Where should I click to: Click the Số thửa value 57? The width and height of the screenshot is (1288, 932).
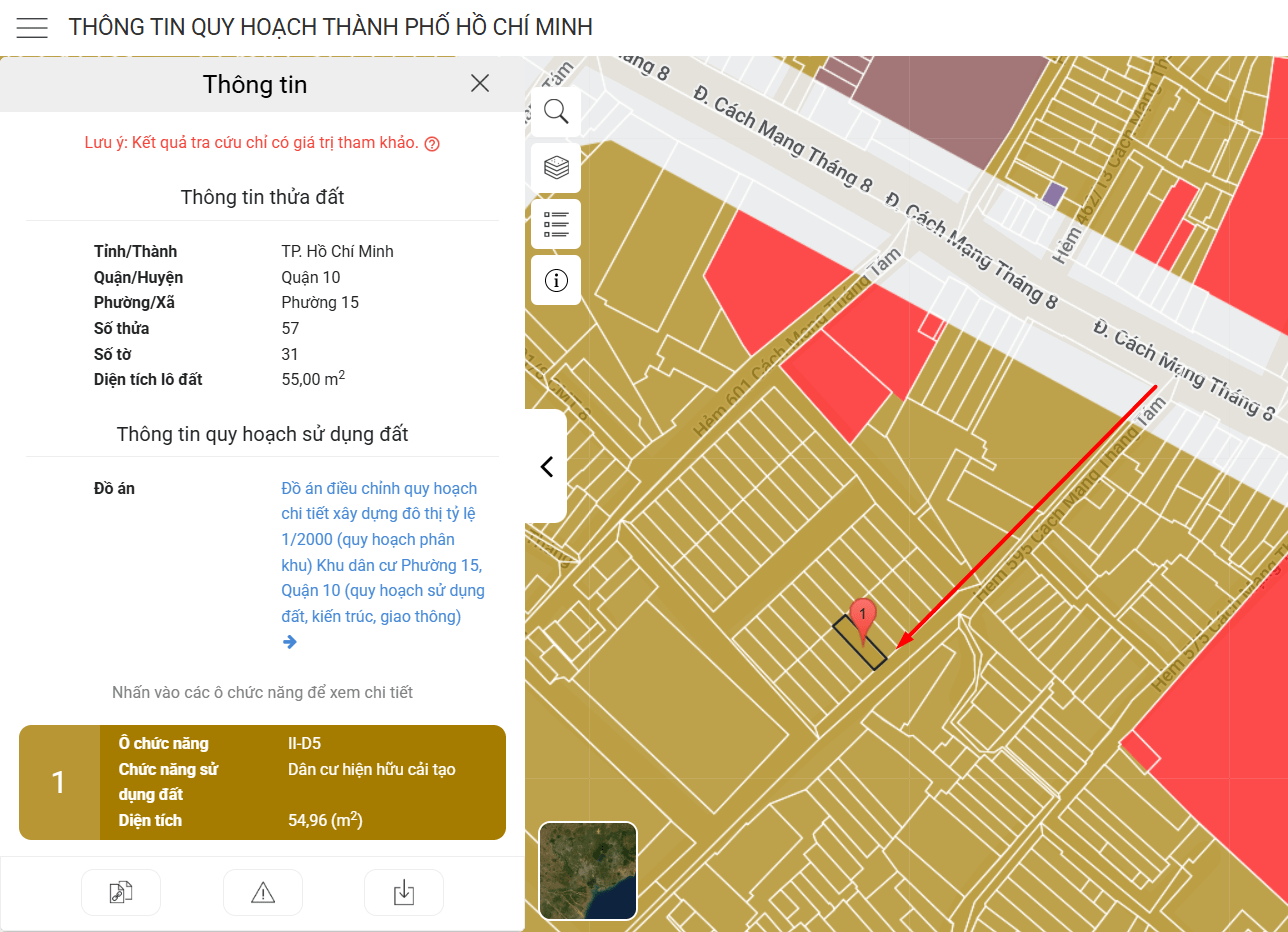pos(291,328)
